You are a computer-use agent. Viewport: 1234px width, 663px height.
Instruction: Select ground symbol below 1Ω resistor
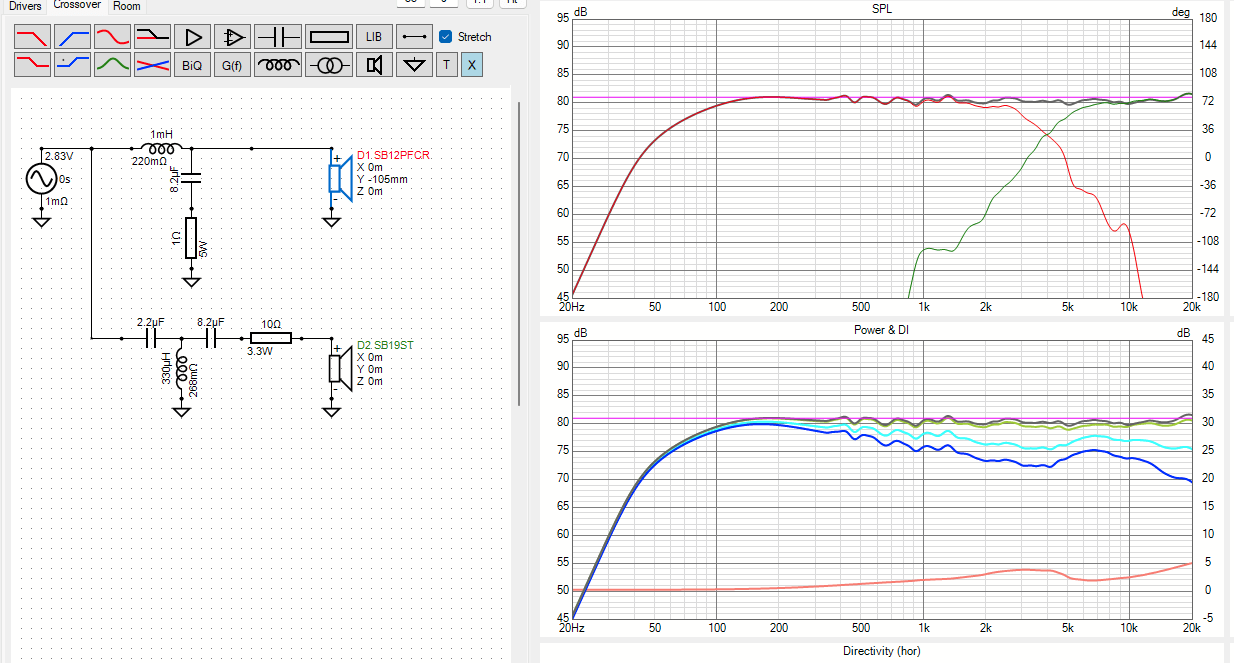pos(191,282)
